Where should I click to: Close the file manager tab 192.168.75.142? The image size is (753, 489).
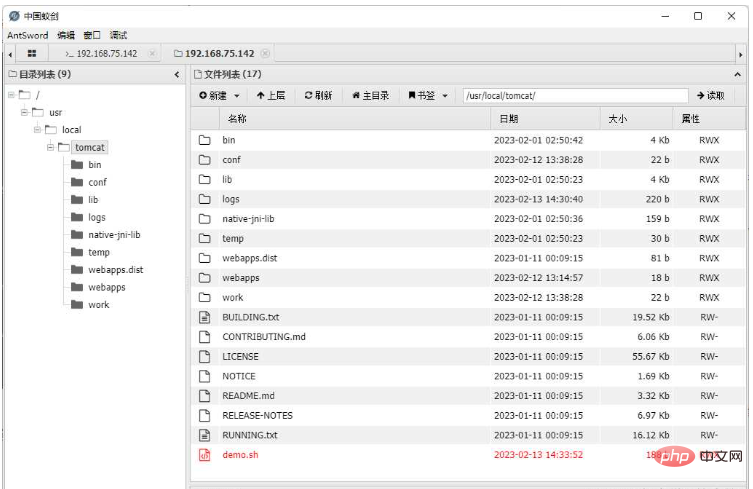[x=265, y=53]
